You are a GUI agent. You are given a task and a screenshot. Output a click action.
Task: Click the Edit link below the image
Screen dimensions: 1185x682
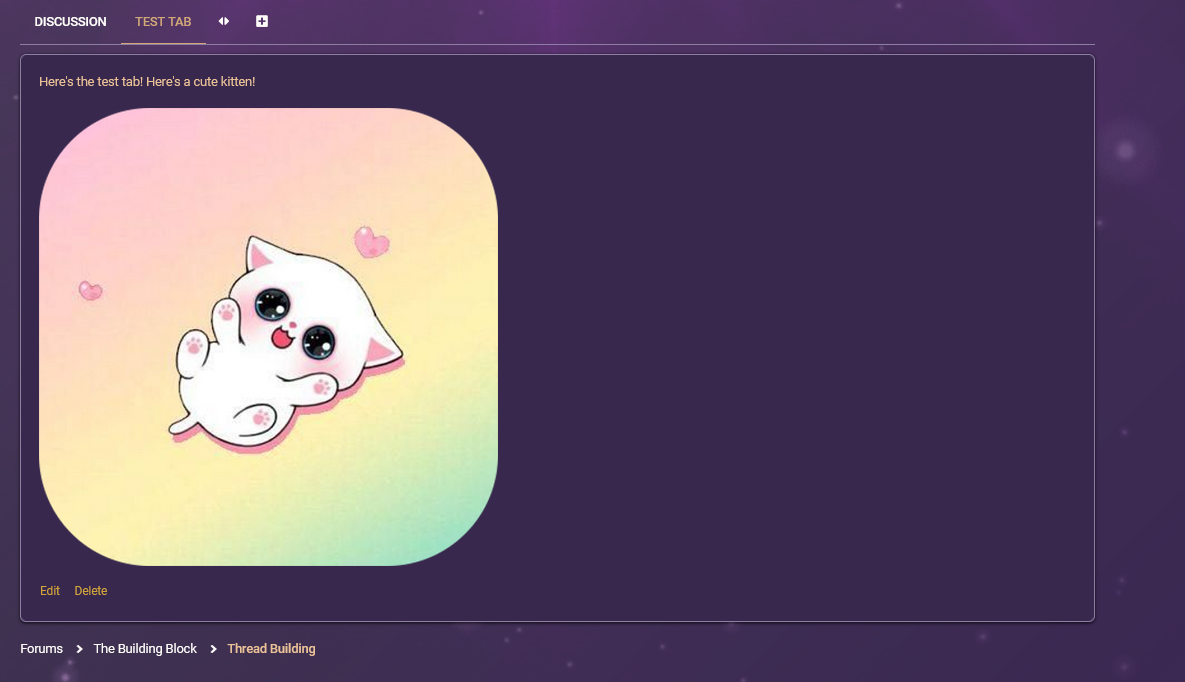50,591
